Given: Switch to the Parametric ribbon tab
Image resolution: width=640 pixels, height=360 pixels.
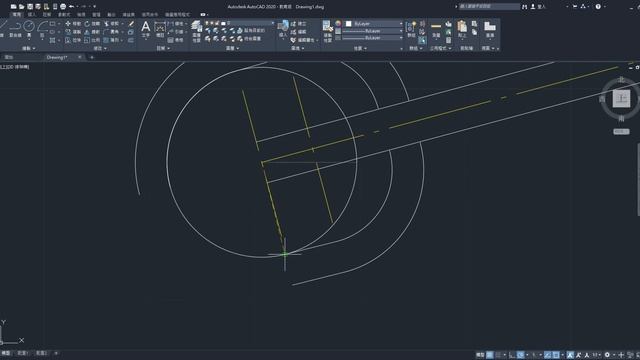Looking at the screenshot, I should (64, 14).
